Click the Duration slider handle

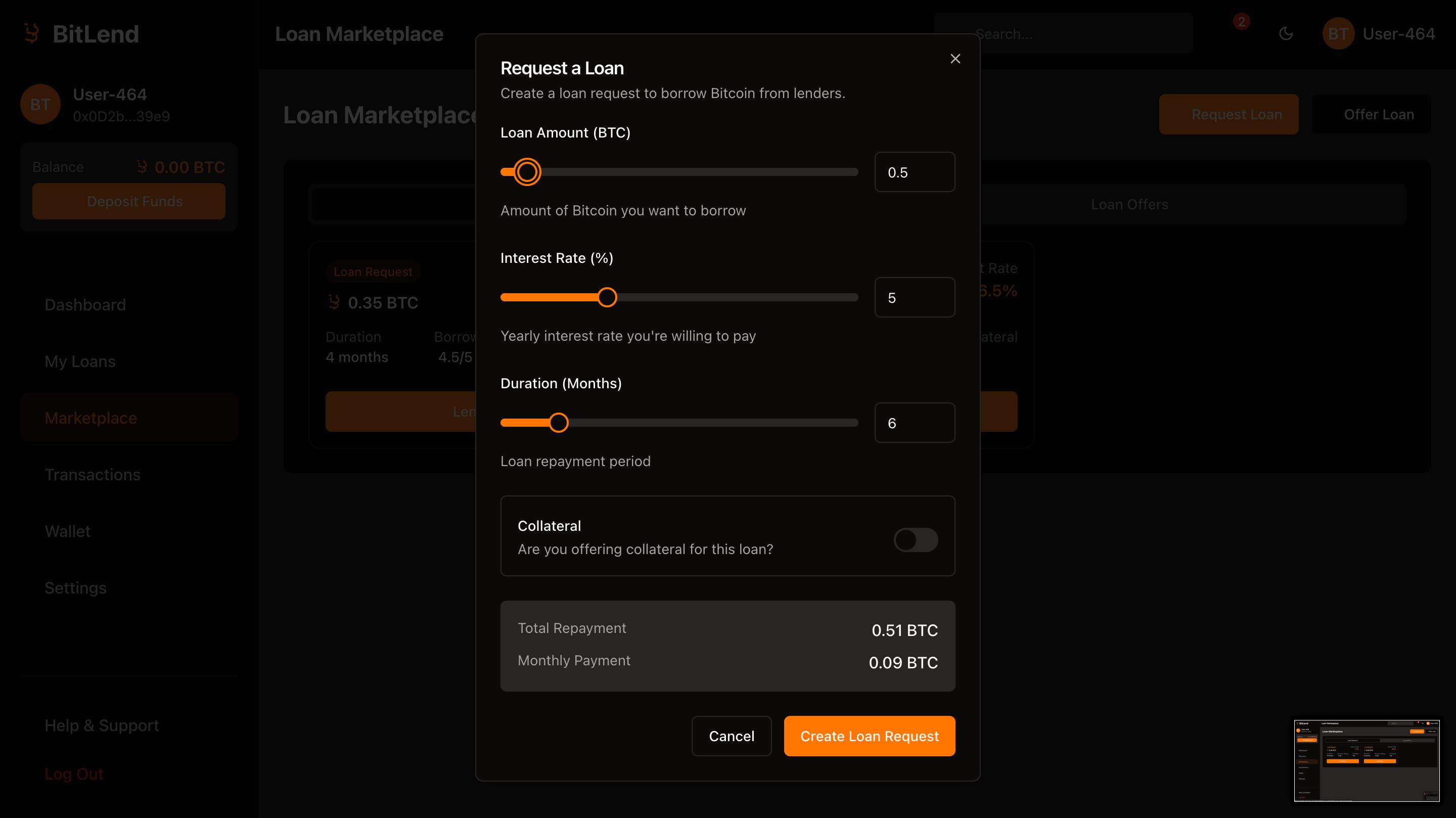click(x=559, y=423)
